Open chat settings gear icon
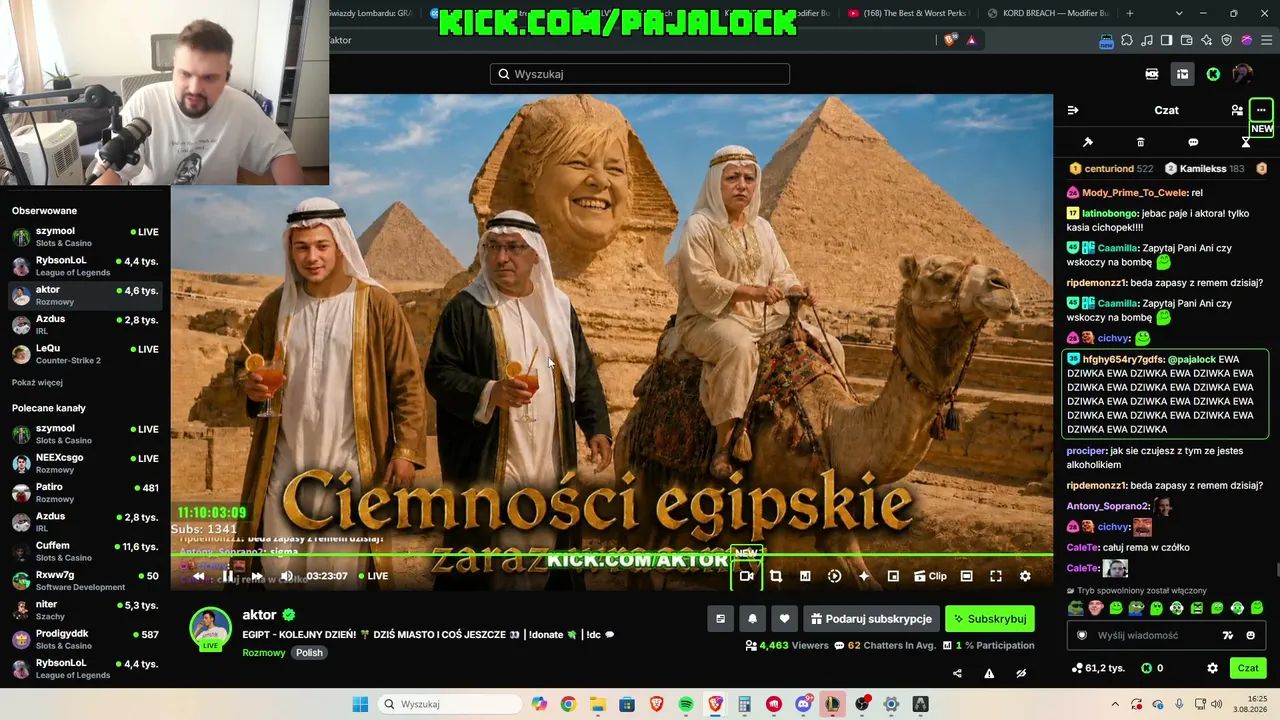The height and width of the screenshot is (720, 1280). click(1212, 668)
